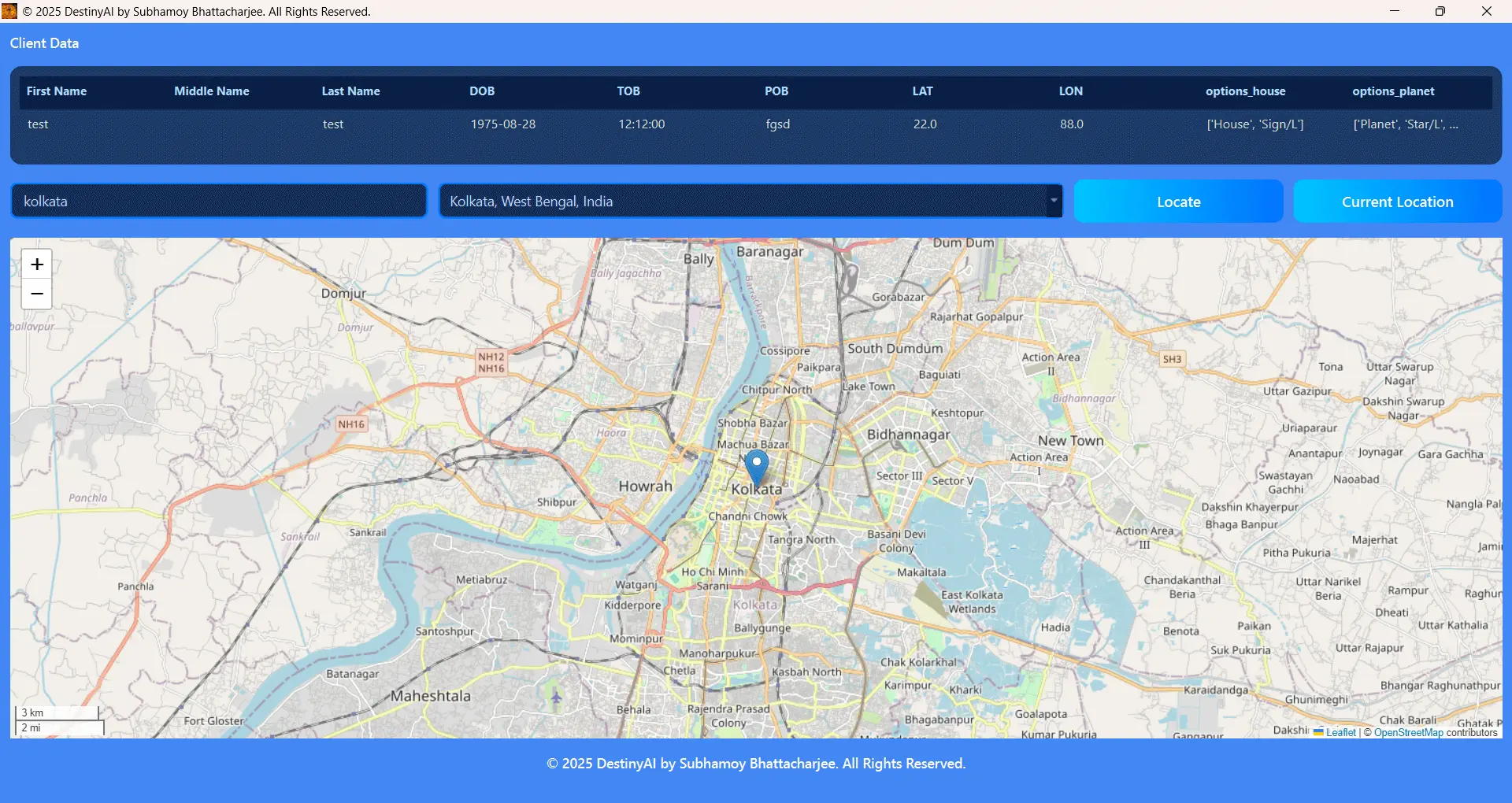Sort by First Name column header
Viewport: 1512px width, 803px height.
57,91
